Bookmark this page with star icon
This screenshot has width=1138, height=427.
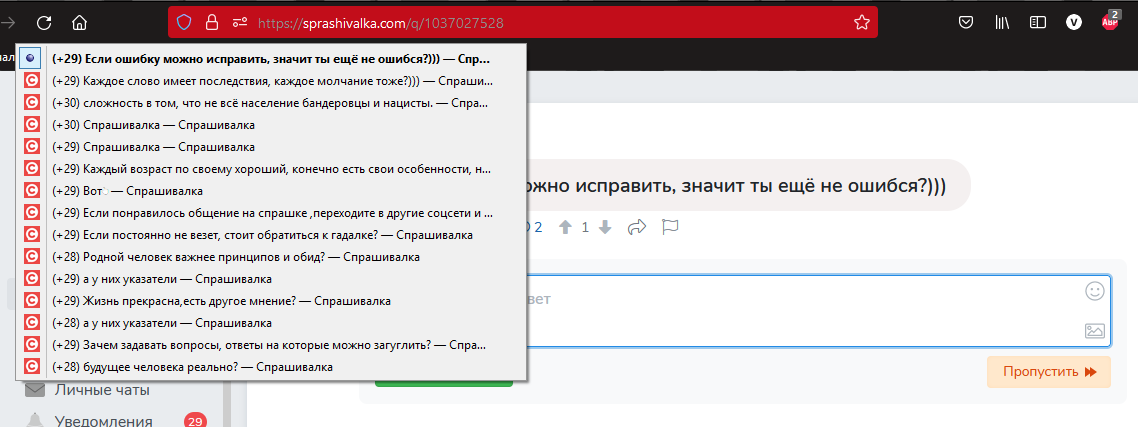coord(861,23)
